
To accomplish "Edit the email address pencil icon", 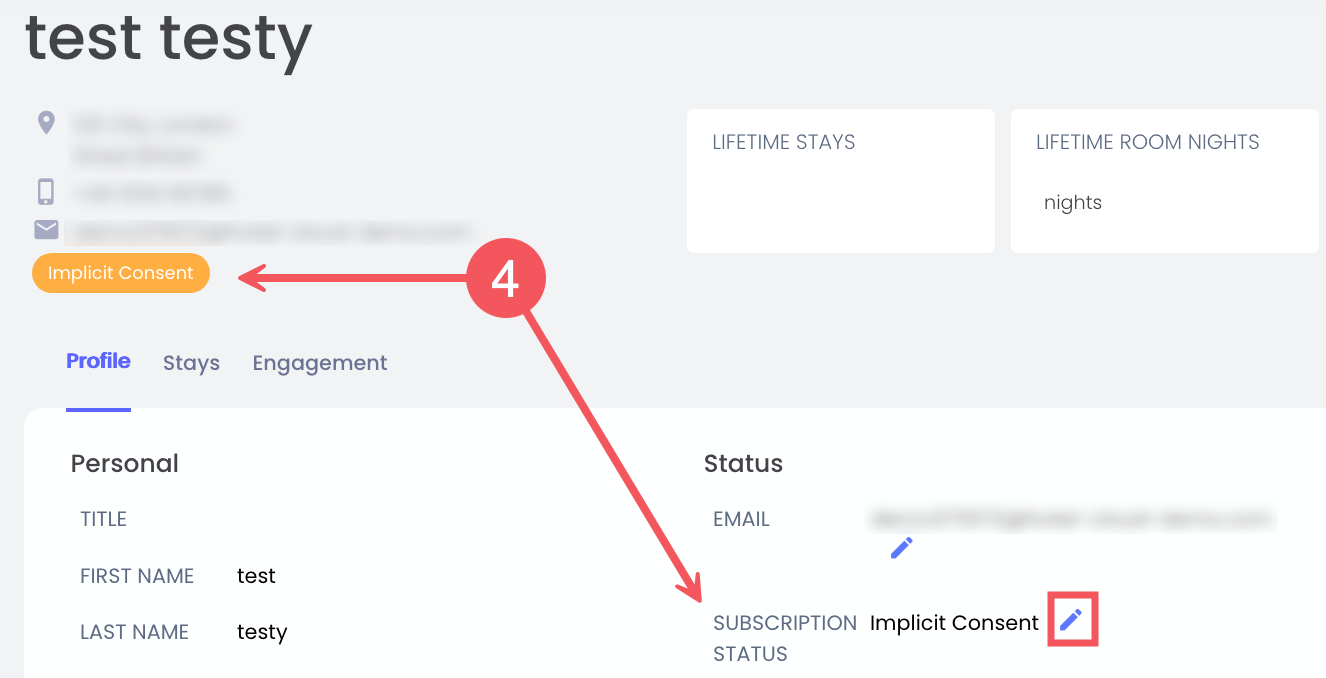I will click(902, 548).
